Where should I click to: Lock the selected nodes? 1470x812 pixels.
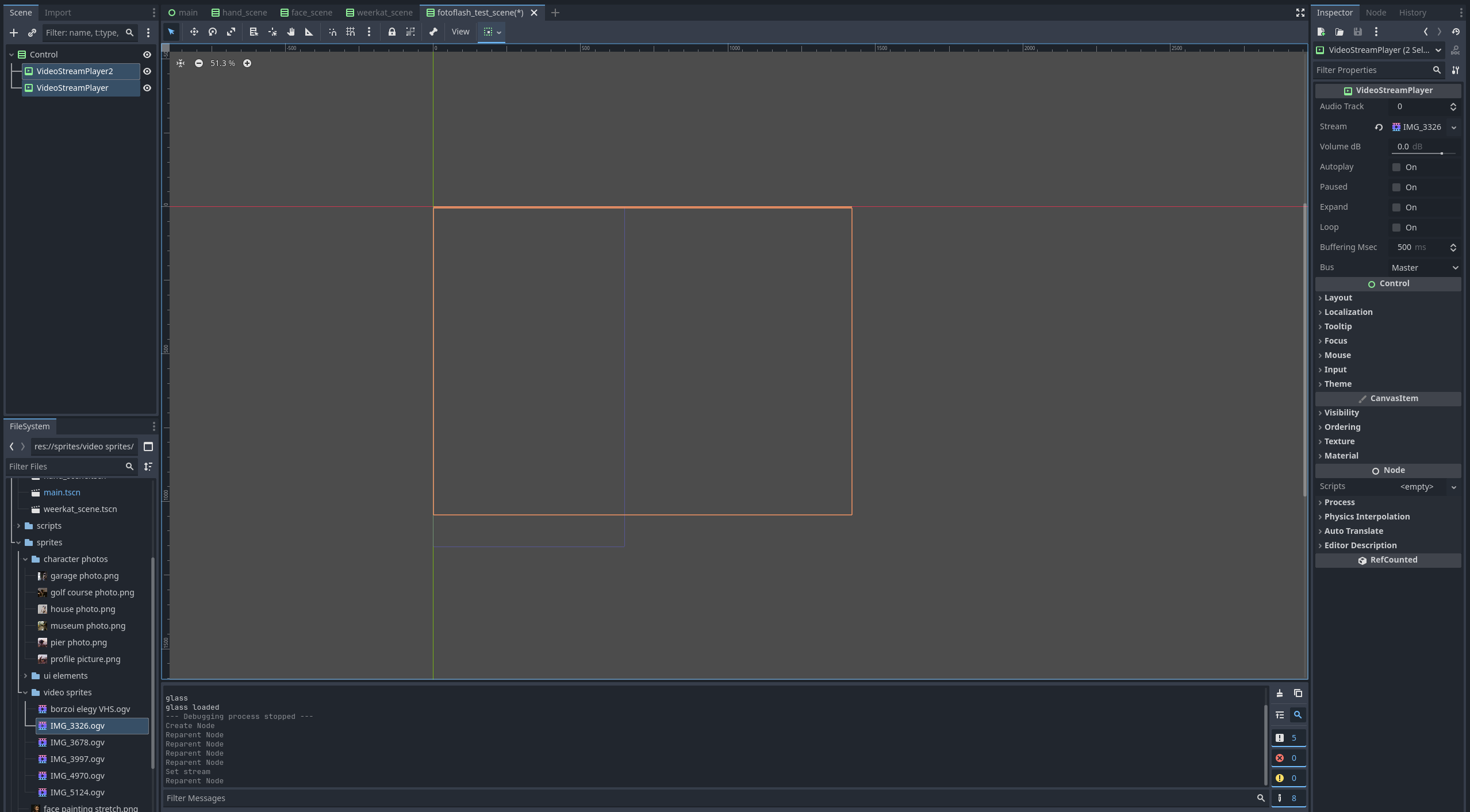point(392,32)
